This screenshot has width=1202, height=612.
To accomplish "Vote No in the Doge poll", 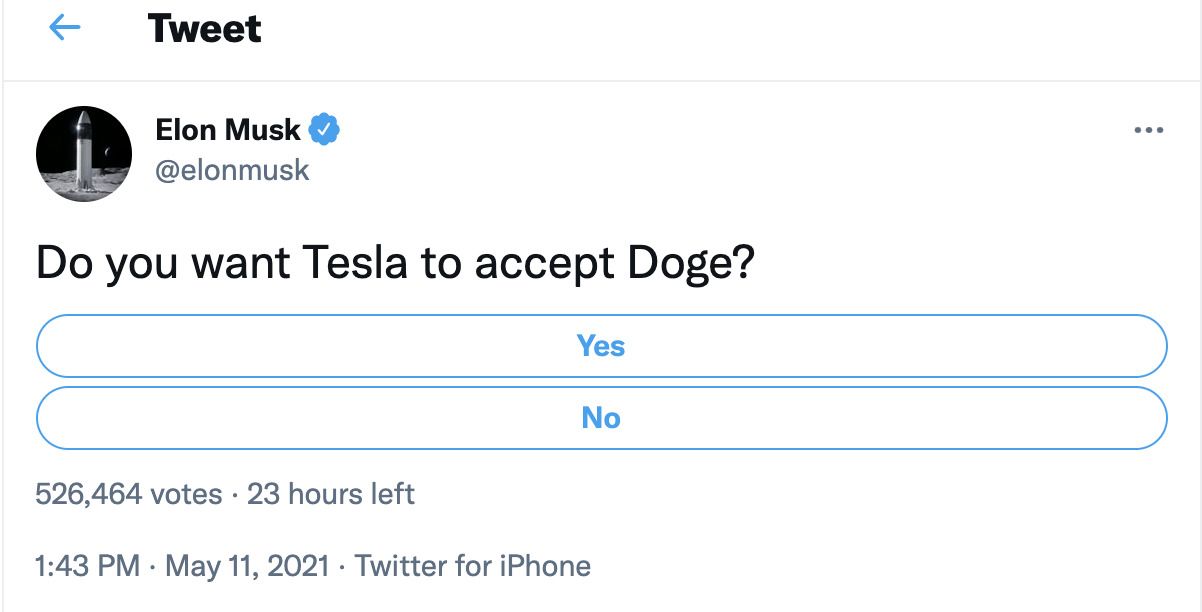I will coord(601,418).
